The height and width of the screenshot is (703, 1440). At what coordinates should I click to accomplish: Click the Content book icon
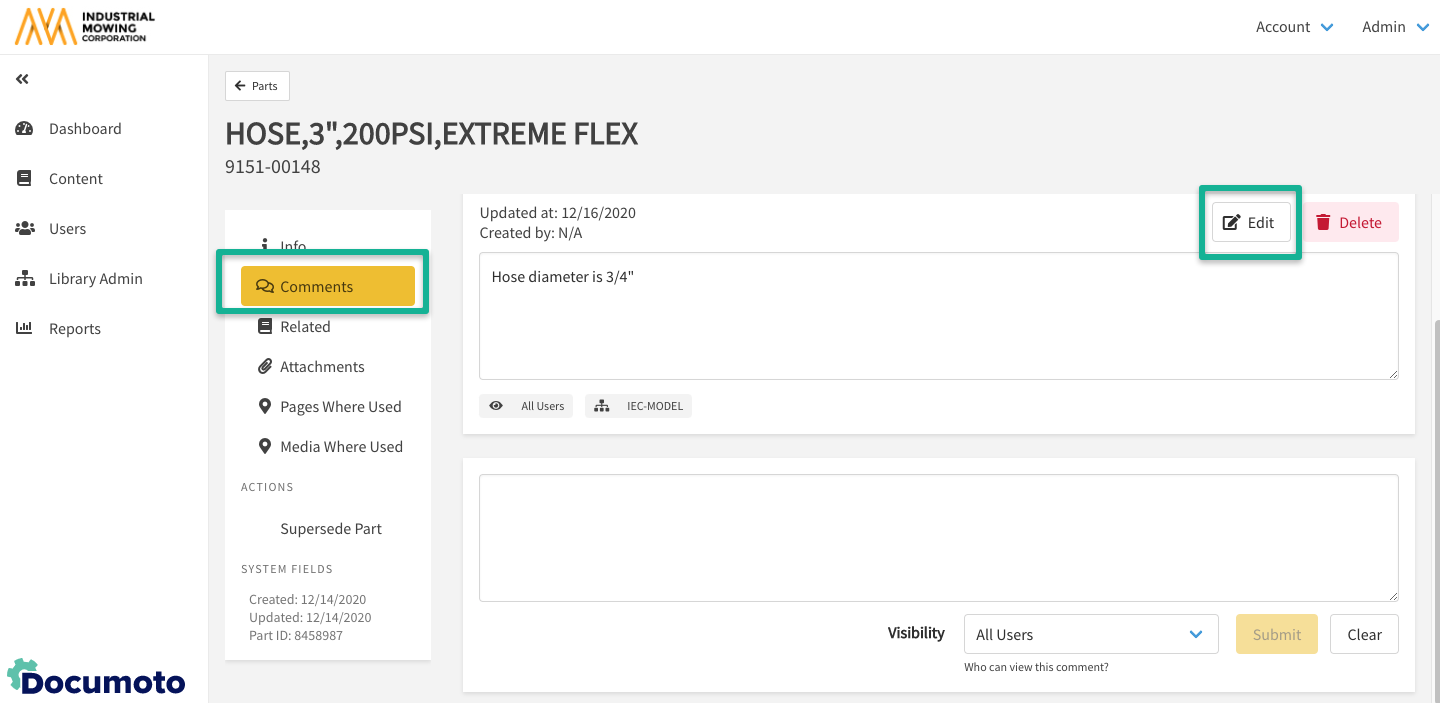tap(25, 179)
